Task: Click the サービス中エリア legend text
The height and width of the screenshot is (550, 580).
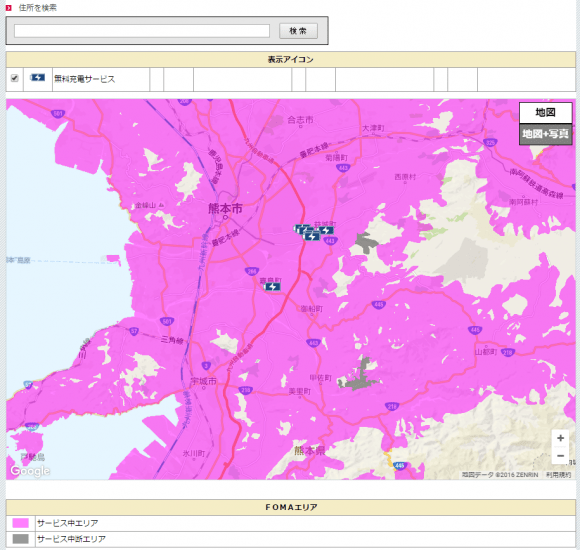Action: [x=68, y=523]
